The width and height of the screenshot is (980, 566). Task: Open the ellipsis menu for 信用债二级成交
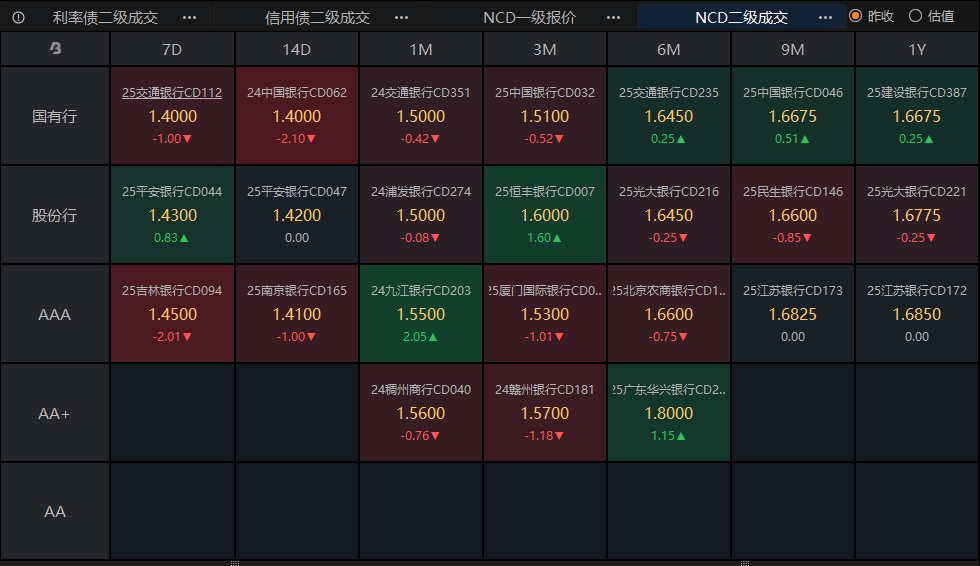(x=401, y=17)
